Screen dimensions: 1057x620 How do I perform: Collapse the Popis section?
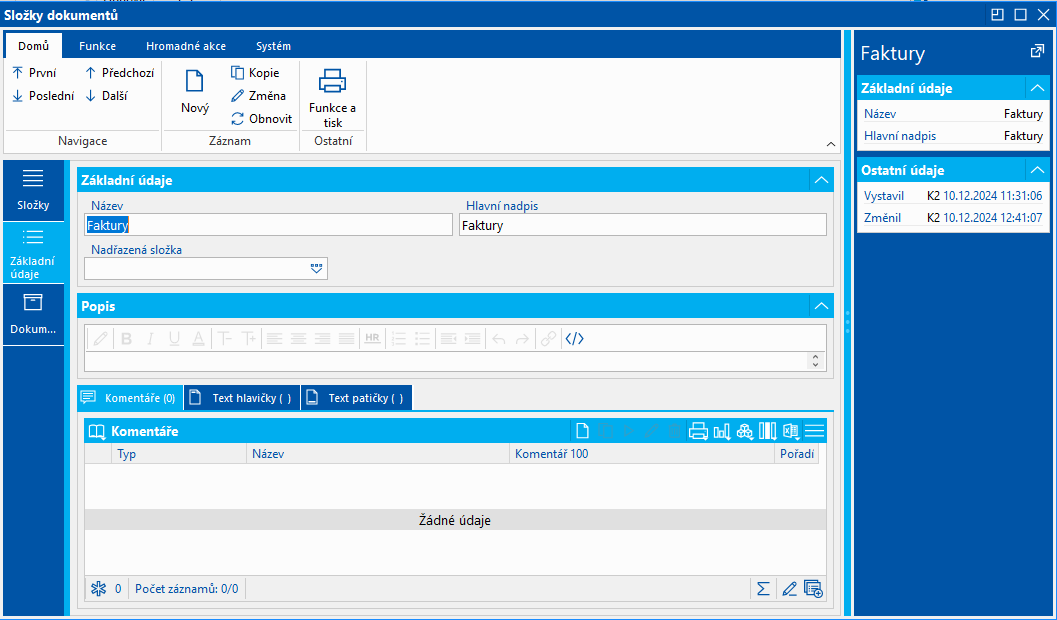pyautogui.click(x=821, y=306)
